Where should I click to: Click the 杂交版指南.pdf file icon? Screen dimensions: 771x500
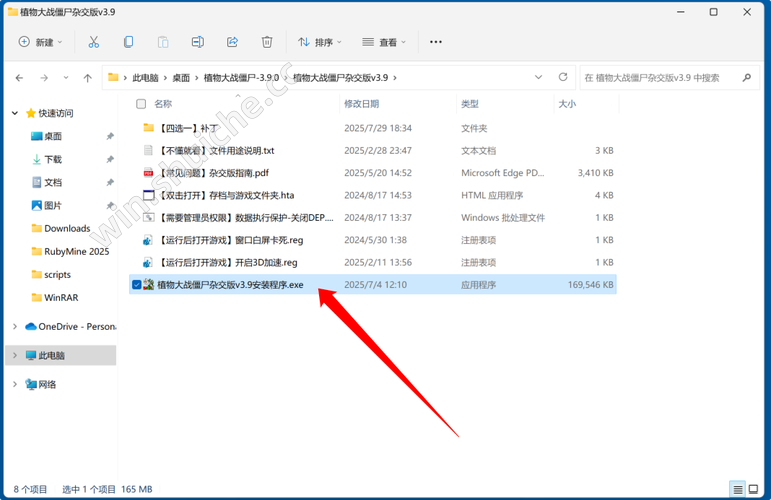(148, 173)
